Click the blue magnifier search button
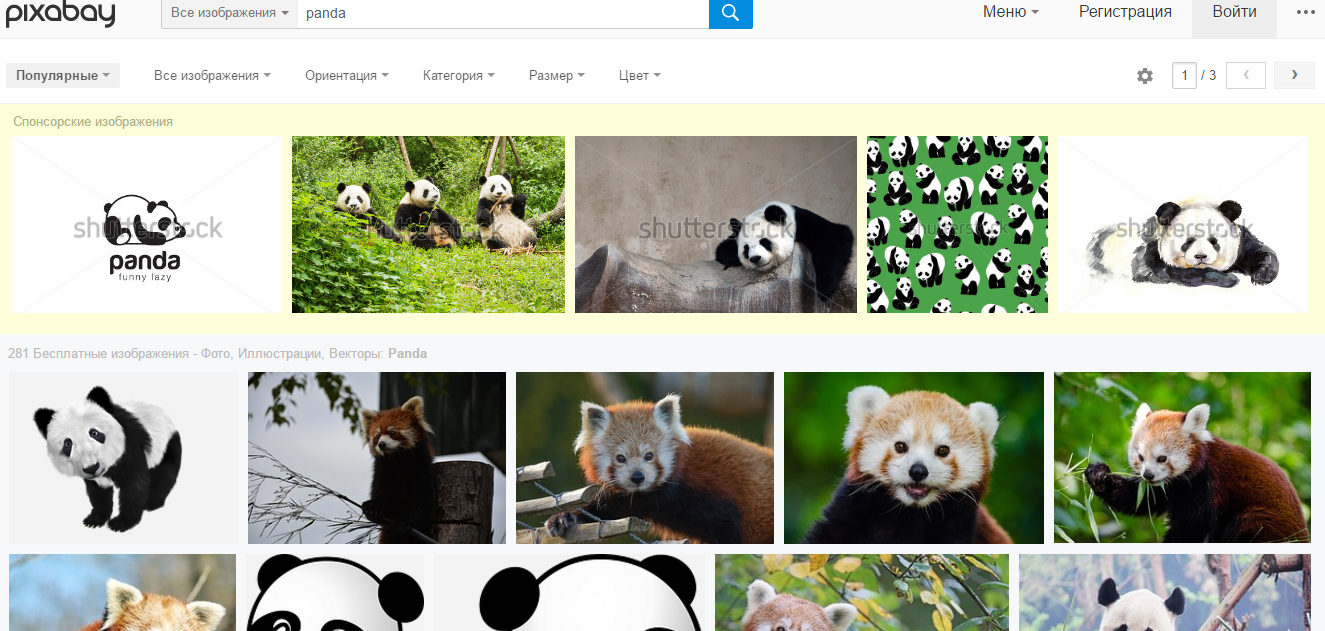This screenshot has height=631, width=1325. [730, 13]
